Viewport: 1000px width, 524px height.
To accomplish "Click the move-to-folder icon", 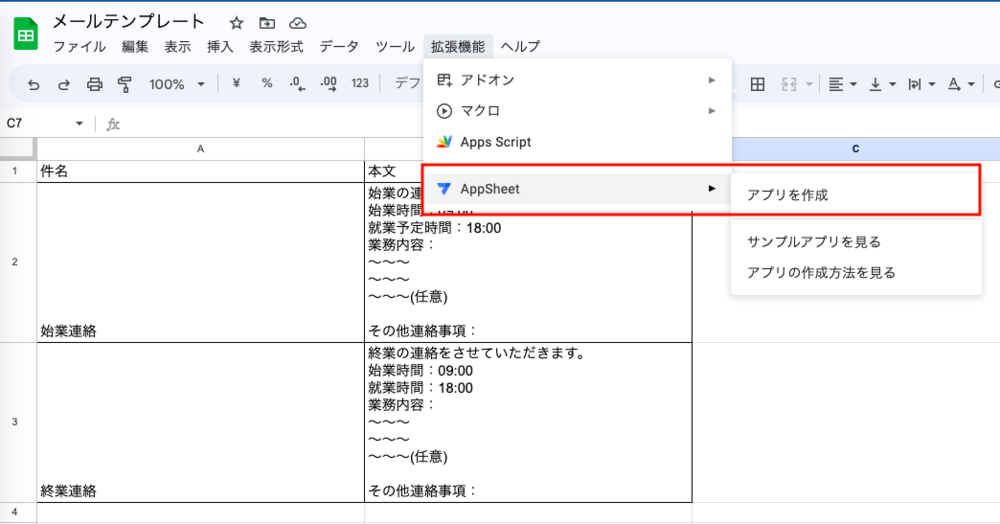I will [x=267, y=24].
